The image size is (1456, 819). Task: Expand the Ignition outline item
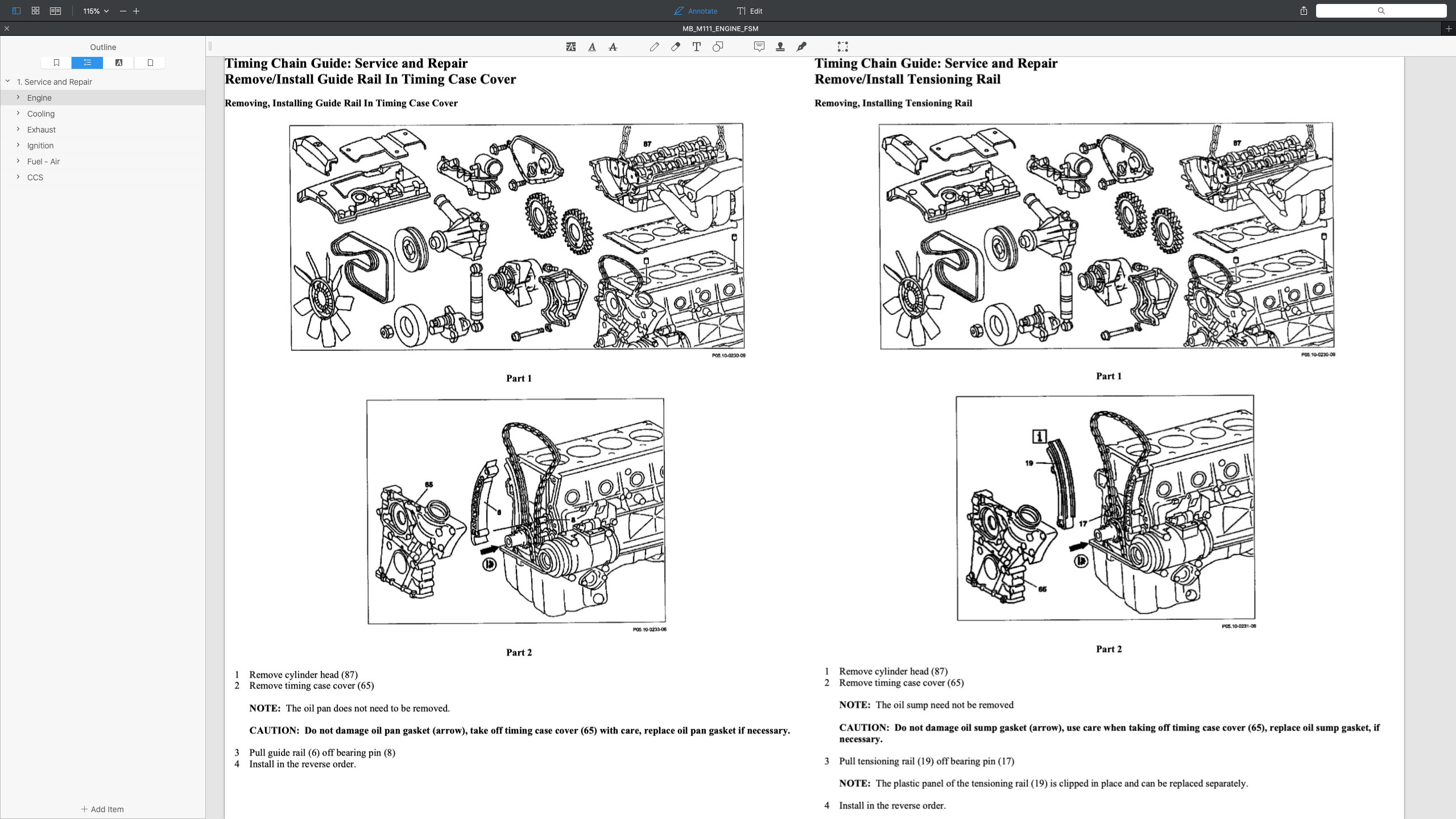click(18, 145)
